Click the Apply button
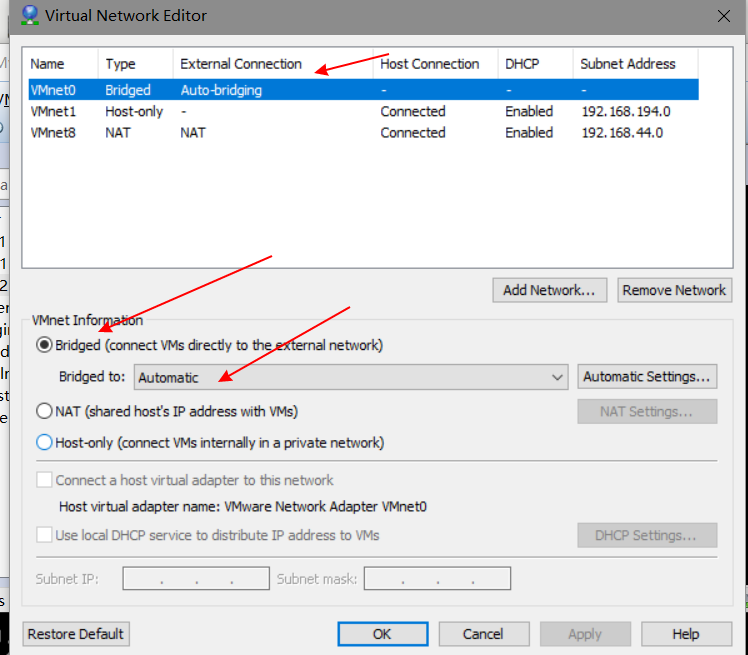The height and width of the screenshot is (655, 748). (x=585, y=634)
